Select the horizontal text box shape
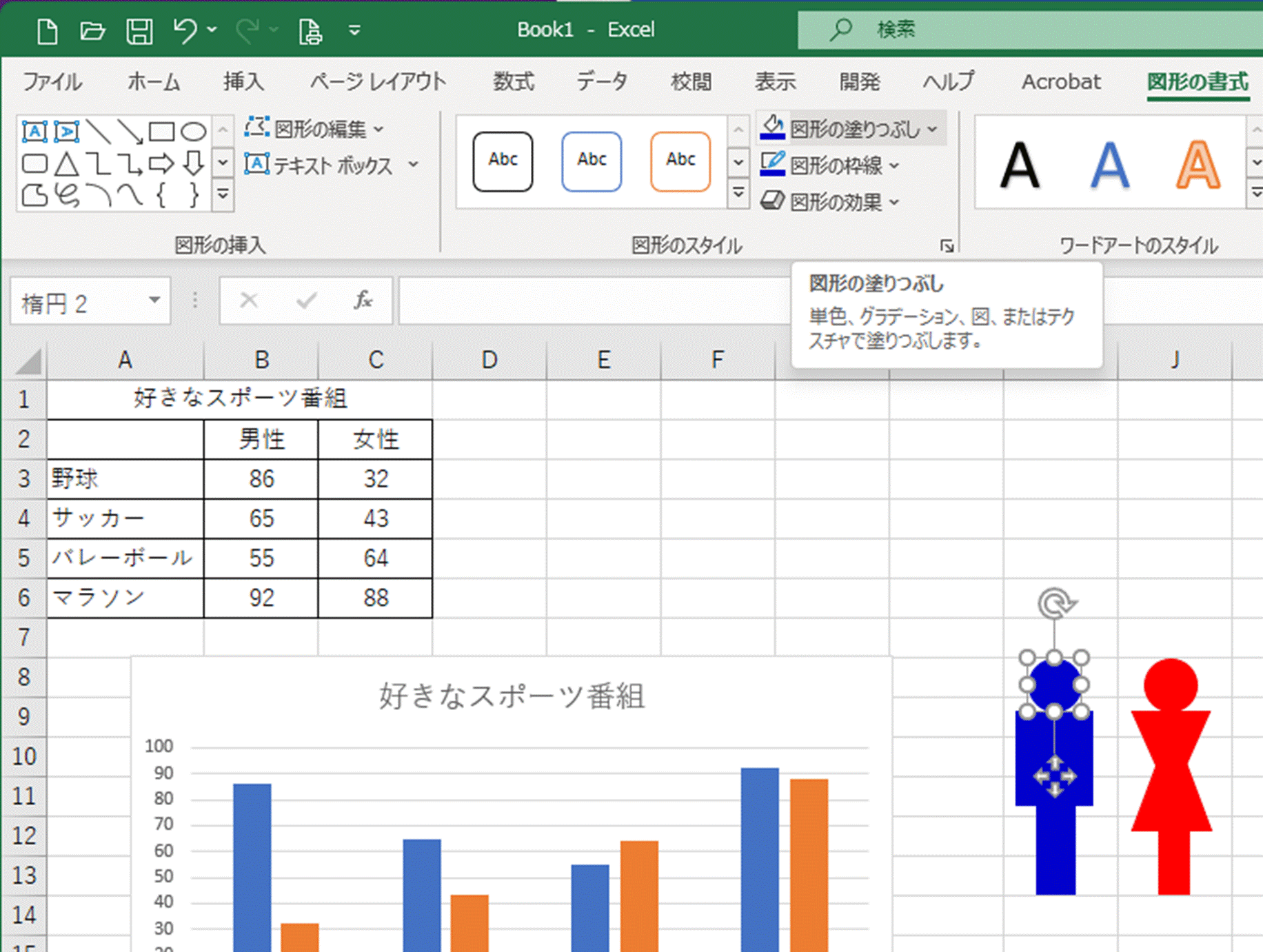Viewport: 1263px width, 952px height. tap(34, 131)
